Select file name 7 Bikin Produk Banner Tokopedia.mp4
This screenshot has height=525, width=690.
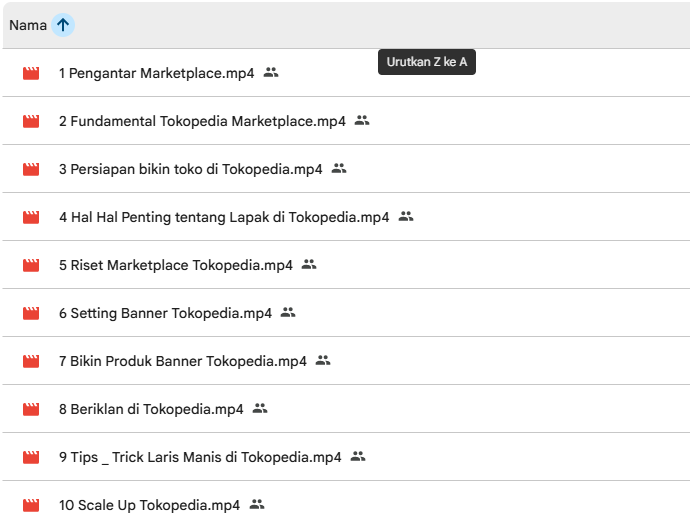(x=183, y=361)
